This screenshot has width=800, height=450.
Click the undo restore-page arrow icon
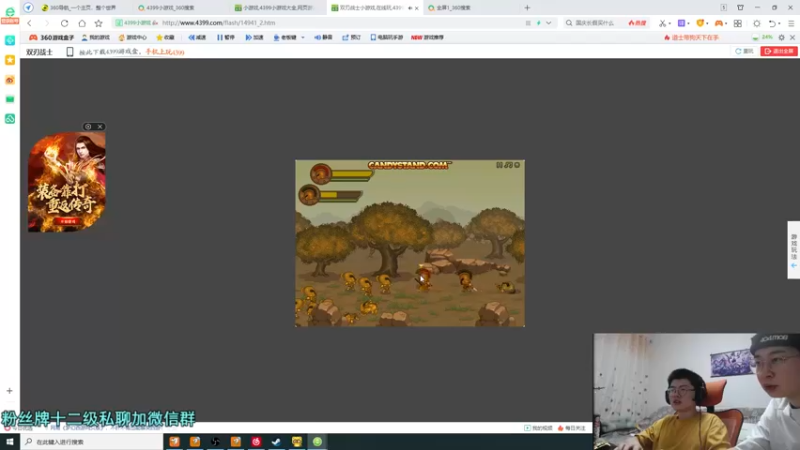point(772,23)
